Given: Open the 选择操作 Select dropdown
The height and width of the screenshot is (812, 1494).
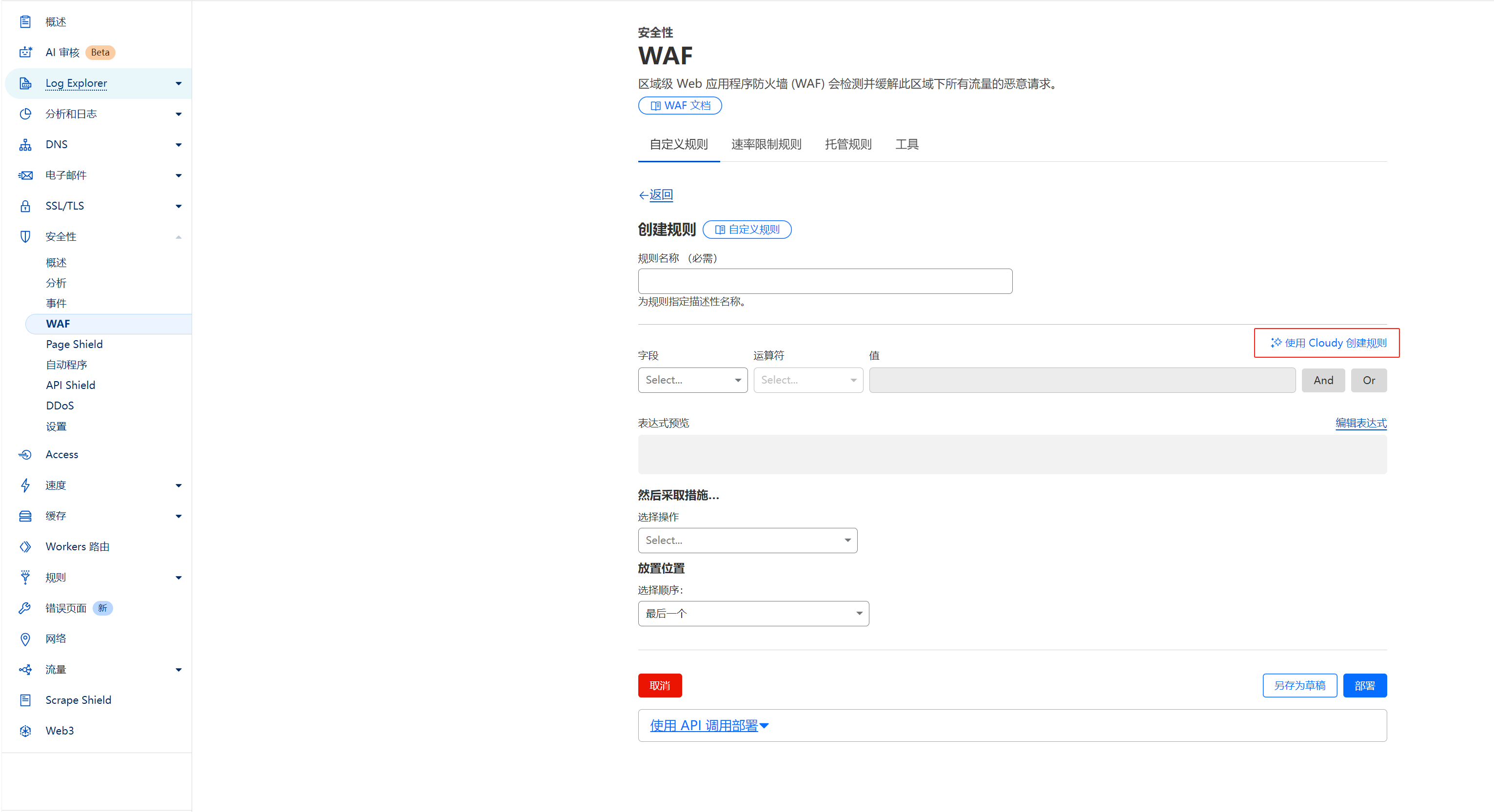Looking at the screenshot, I should tap(747, 540).
